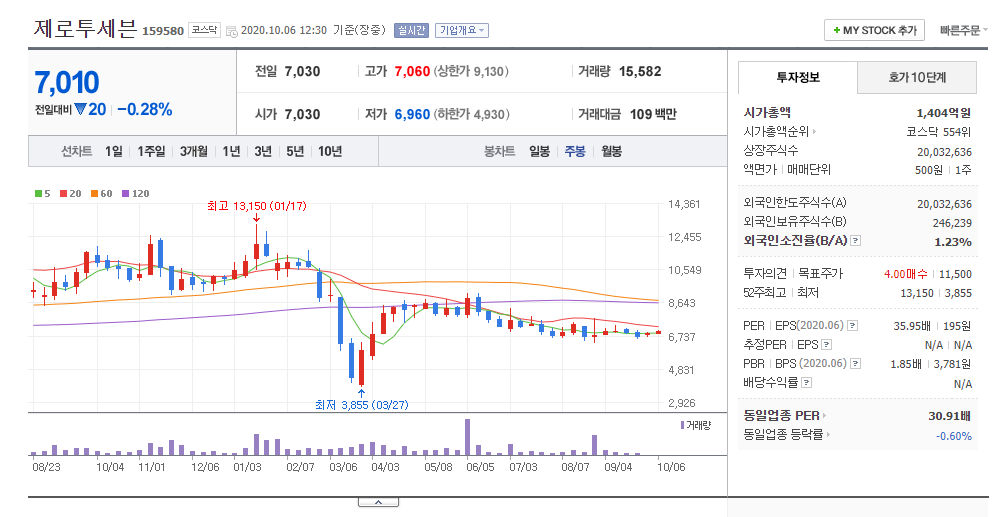This screenshot has height=517, width=1008.
Task: Click the help icon next to PER EPS(2020.06)
Action: (852, 326)
